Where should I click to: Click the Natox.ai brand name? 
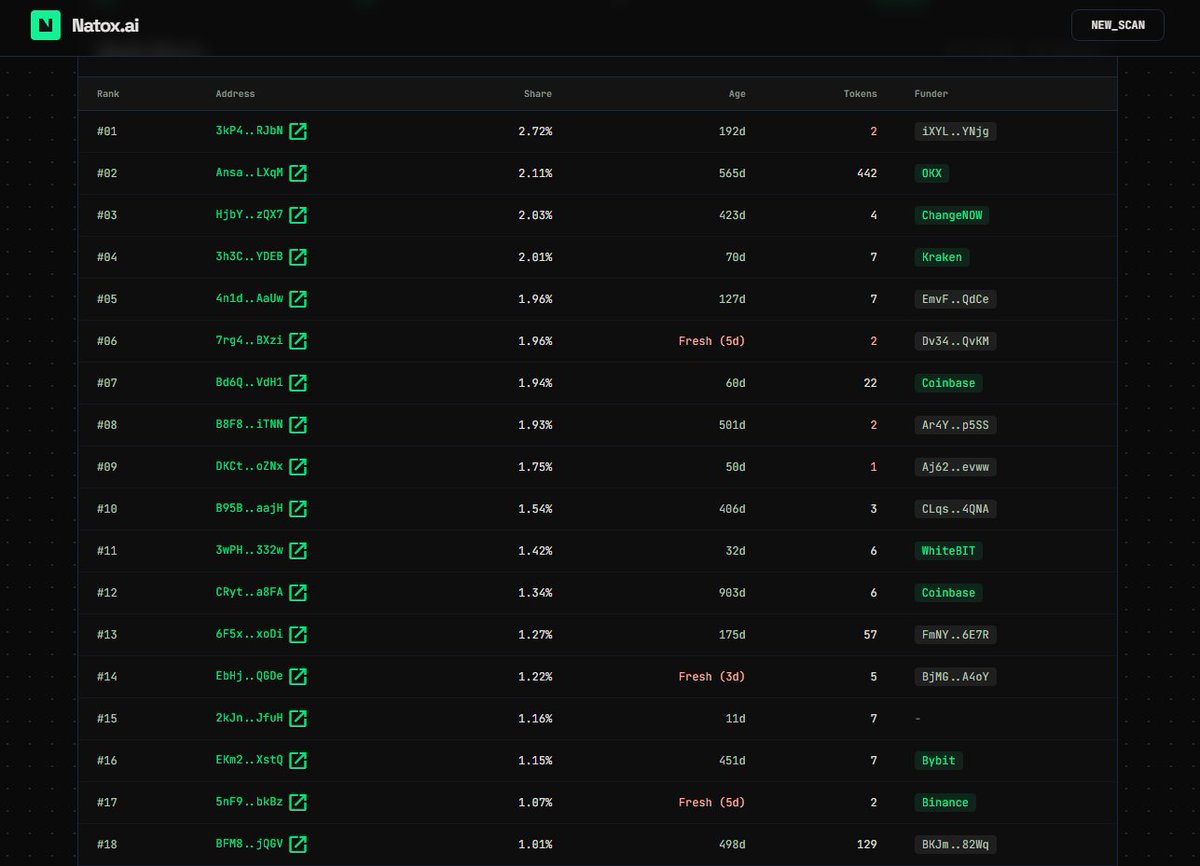point(105,25)
